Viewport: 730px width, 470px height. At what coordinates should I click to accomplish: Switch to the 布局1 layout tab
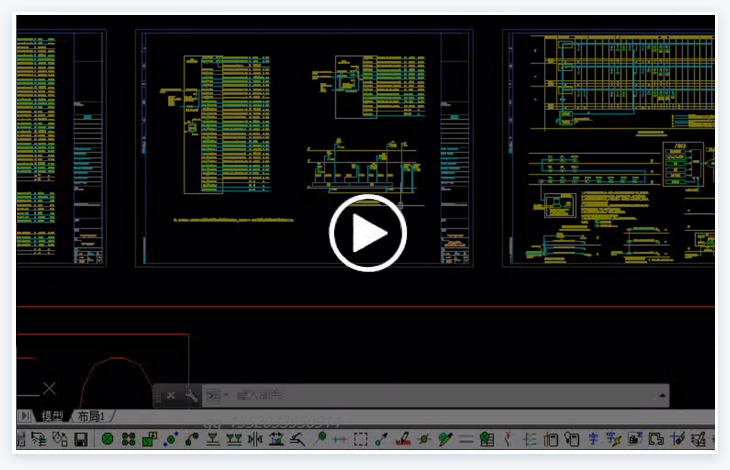click(x=92, y=416)
